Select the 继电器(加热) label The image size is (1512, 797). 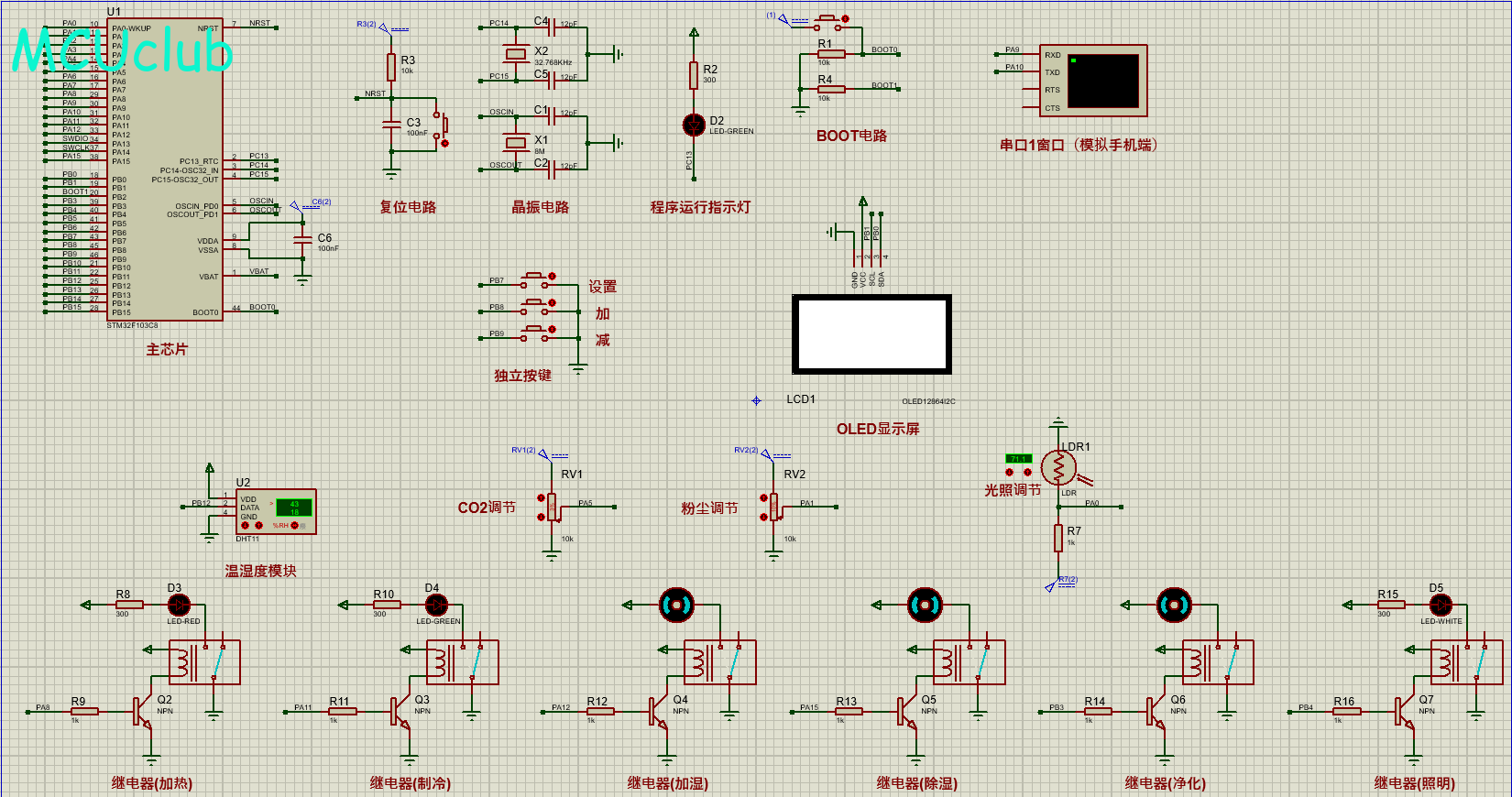pos(152,783)
